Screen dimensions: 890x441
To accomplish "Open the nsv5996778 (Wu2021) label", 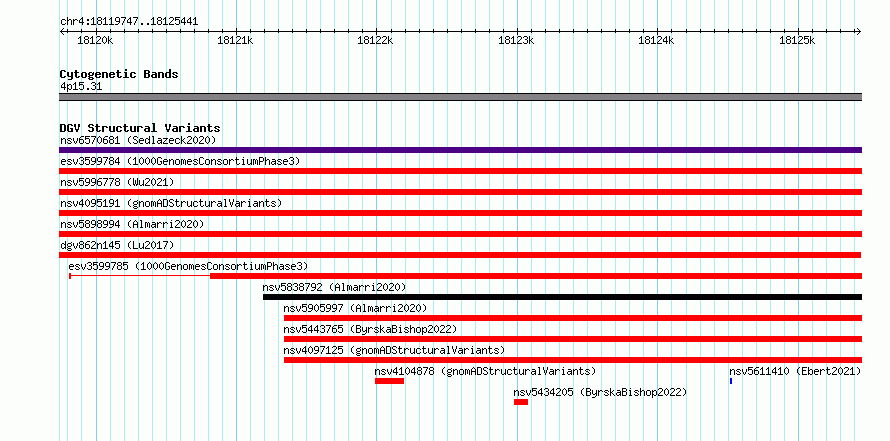I will pyautogui.click(x=117, y=182).
